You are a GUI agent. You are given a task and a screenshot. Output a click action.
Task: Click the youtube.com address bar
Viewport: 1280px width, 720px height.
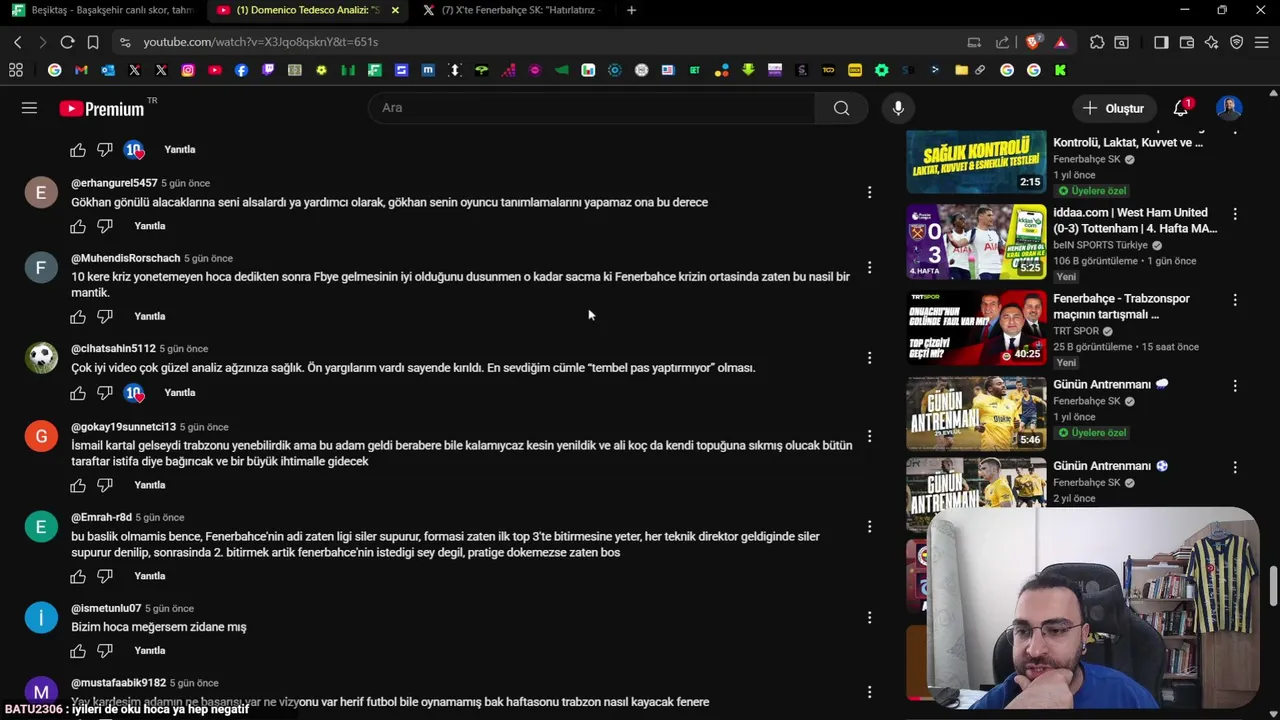click(540, 42)
